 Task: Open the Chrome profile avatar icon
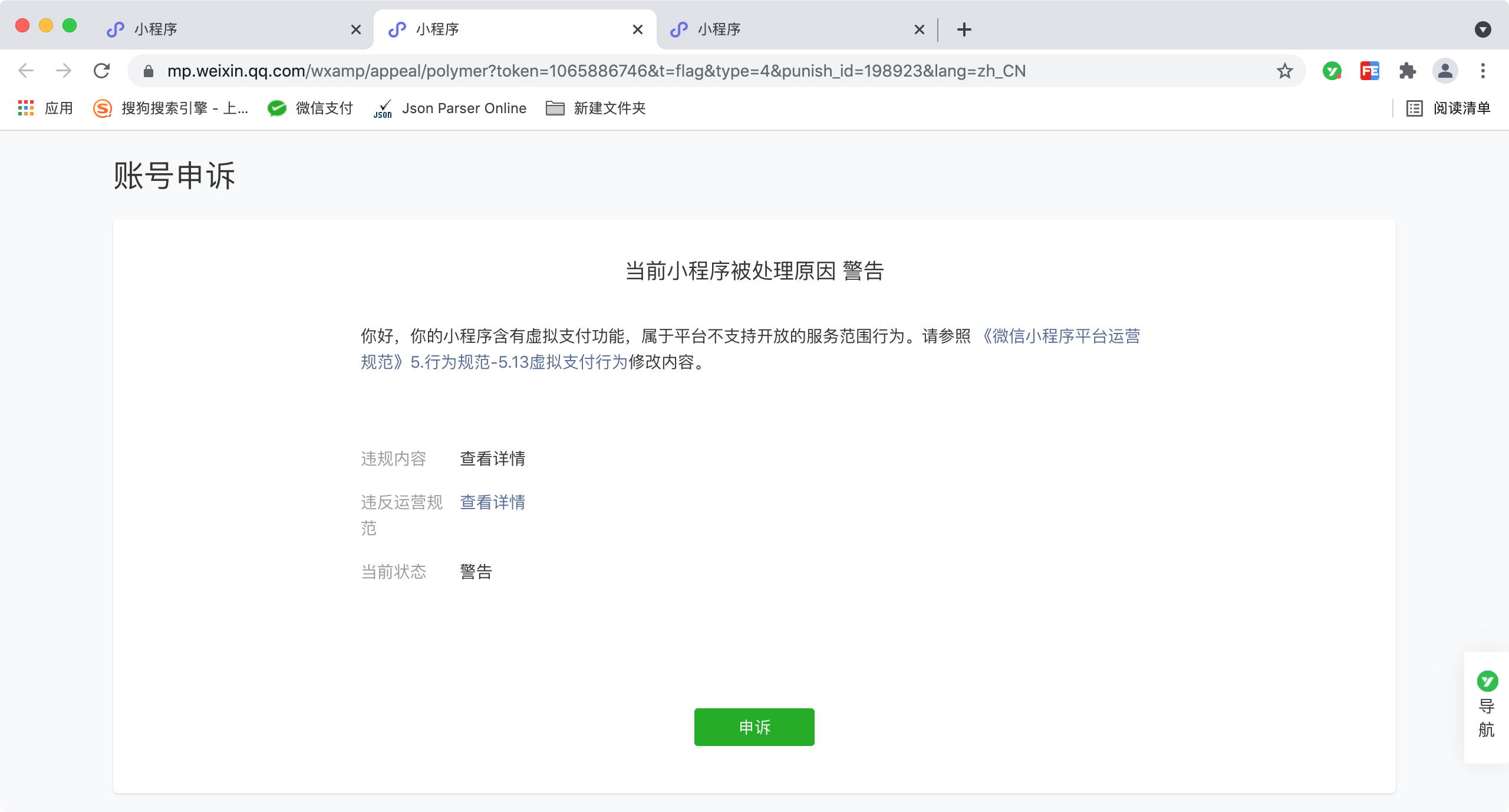[1445, 71]
